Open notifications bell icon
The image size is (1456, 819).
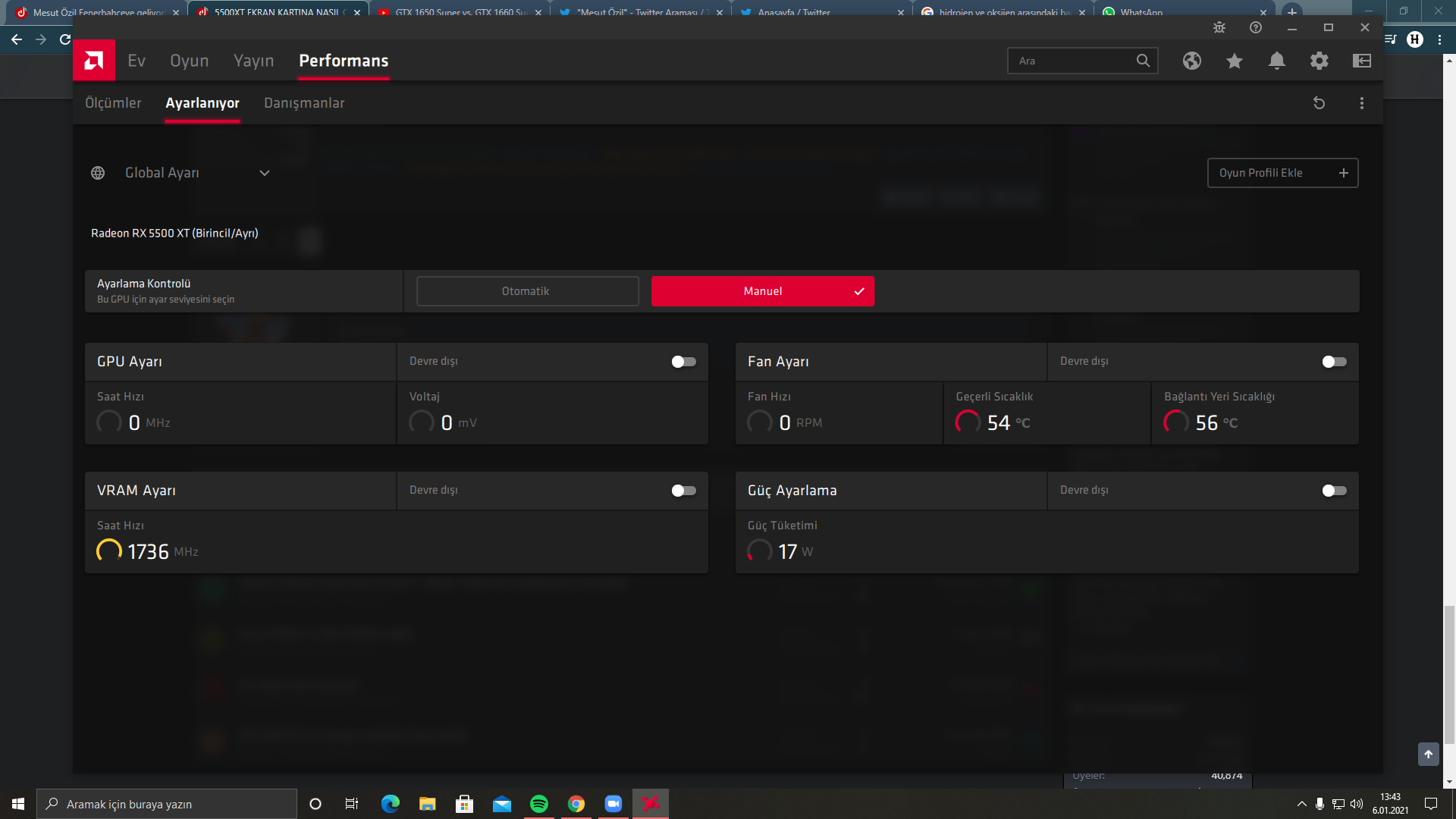point(1277,61)
